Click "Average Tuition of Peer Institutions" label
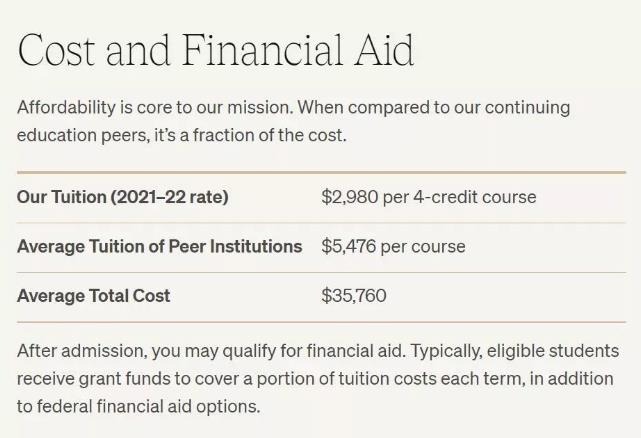Viewport: 641px width, 438px height. (159, 246)
